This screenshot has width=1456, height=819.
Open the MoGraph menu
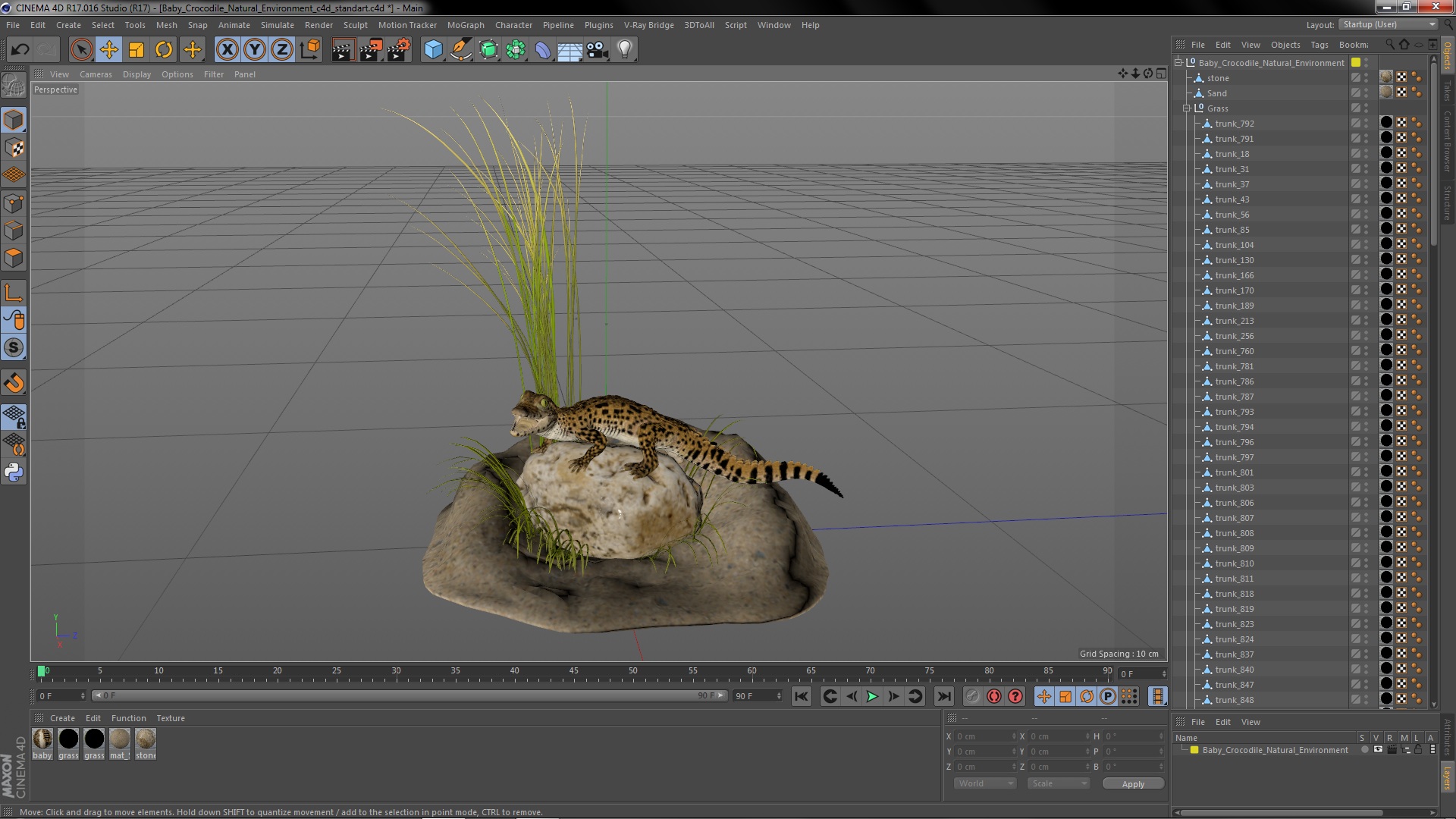pyautogui.click(x=465, y=25)
